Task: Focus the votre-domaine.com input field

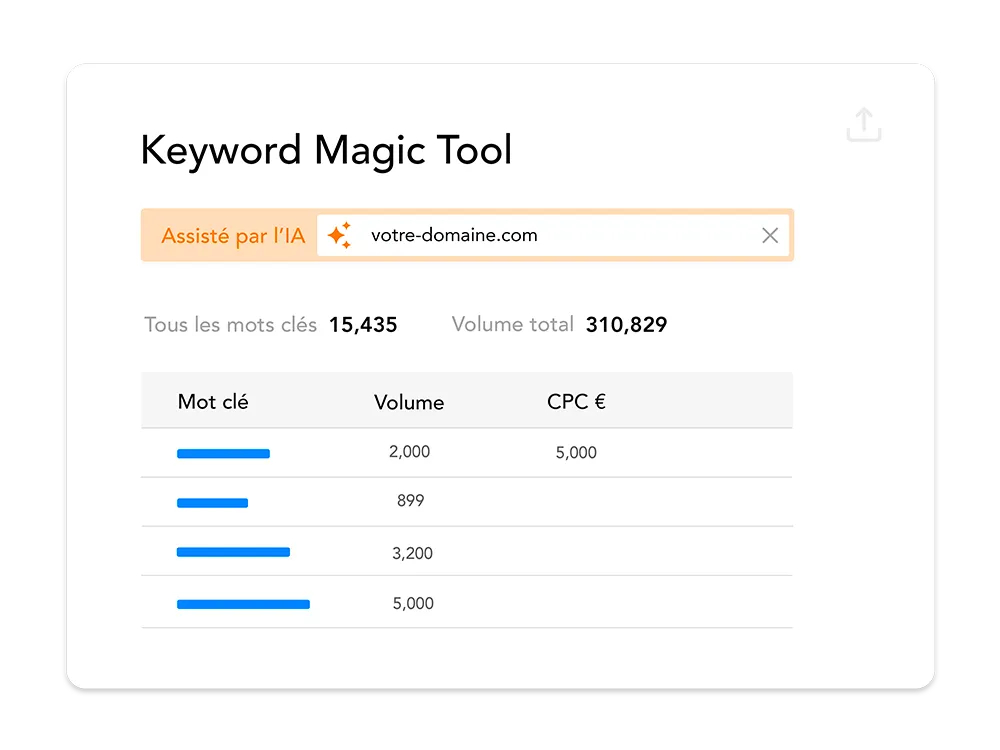Action: (553, 235)
